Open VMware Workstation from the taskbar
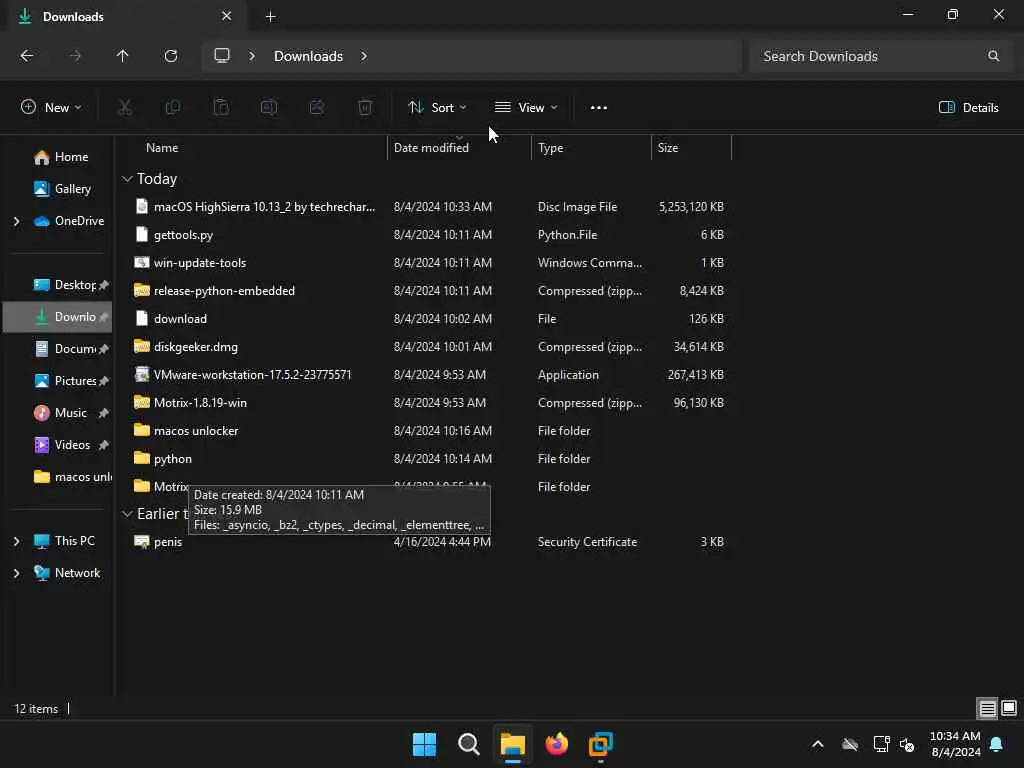Image resolution: width=1024 pixels, height=768 pixels. pos(600,744)
